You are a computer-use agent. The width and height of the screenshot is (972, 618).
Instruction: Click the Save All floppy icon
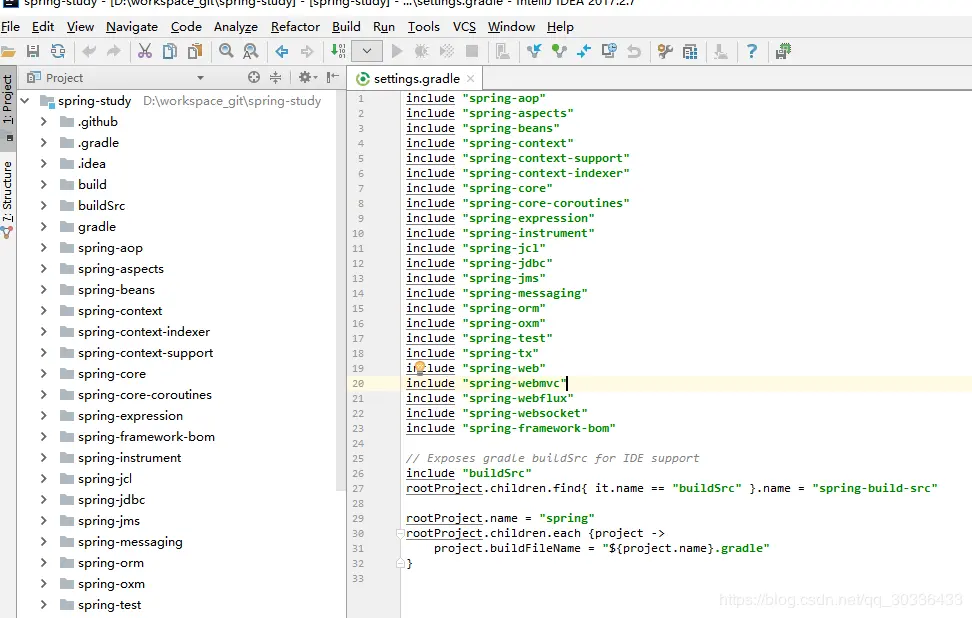point(33,51)
